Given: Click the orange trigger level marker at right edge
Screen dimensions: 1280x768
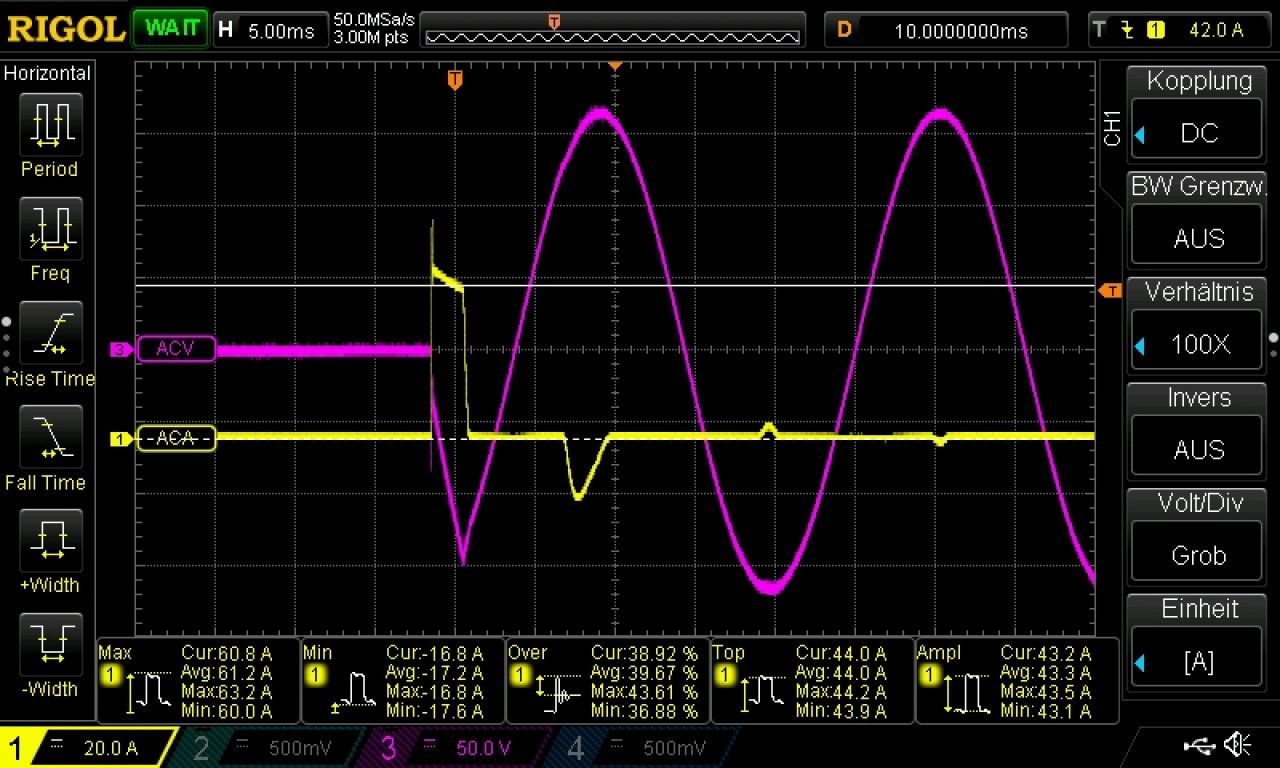Looking at the screenshot, I should pyautogui.click(x=1110, y=291).
